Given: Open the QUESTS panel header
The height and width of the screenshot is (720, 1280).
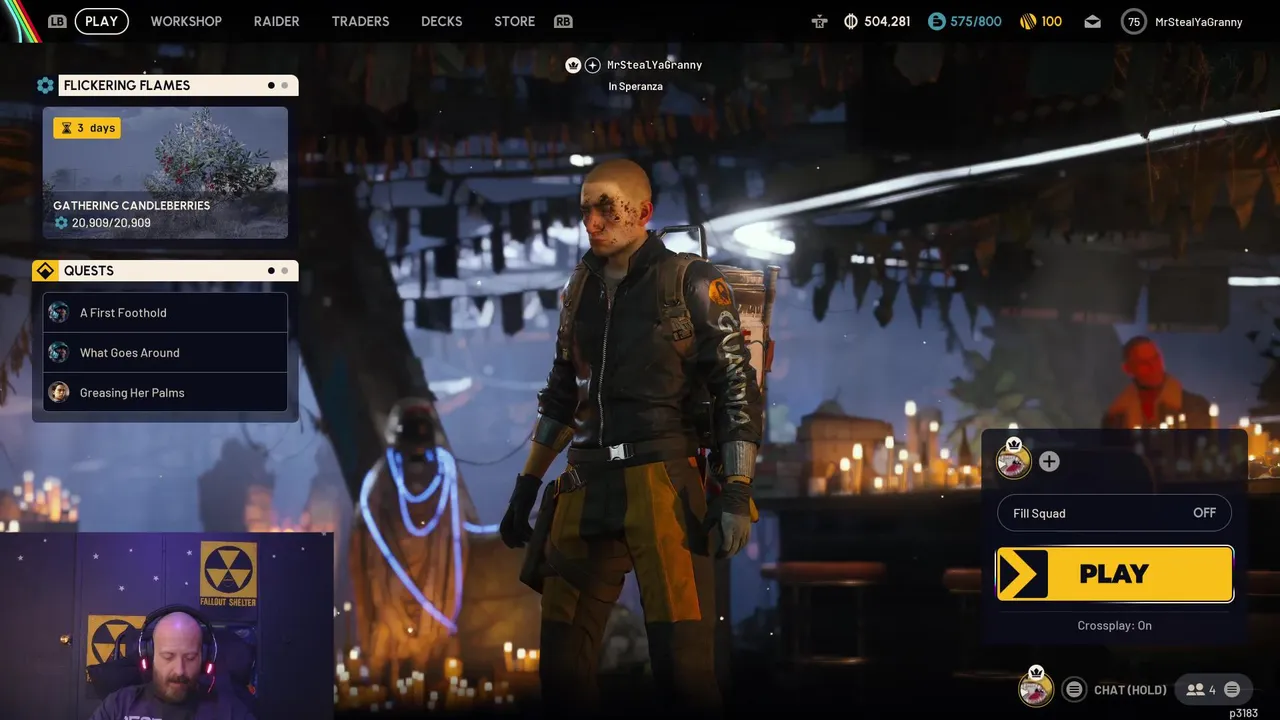Looking at the screenshot, I should pos(178,271).
